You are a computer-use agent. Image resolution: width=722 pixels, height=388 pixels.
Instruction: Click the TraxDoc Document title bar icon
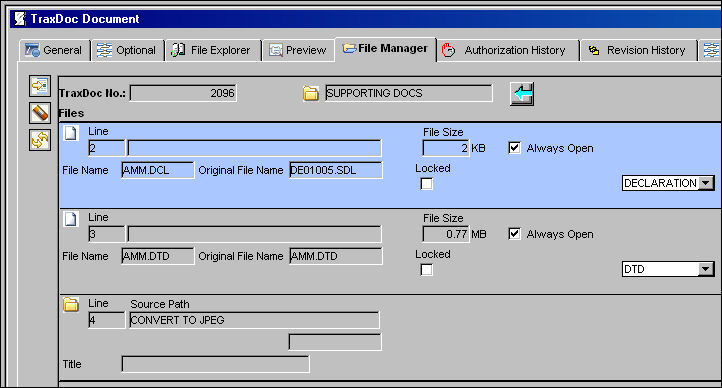coord(20,18)
